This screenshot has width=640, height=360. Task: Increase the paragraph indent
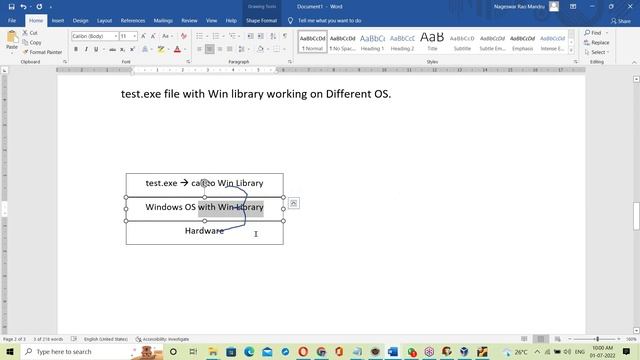(260, 36)
